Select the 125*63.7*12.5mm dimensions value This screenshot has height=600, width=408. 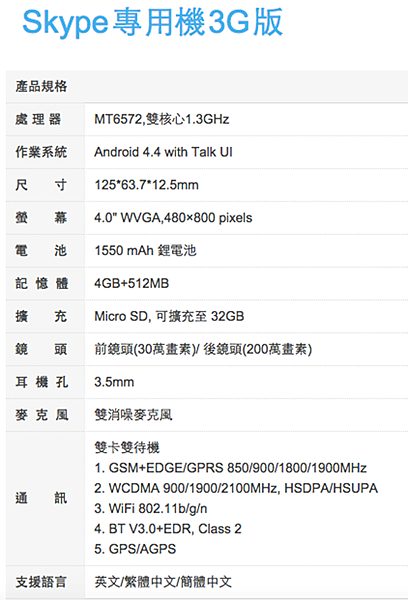pos(147,185)
